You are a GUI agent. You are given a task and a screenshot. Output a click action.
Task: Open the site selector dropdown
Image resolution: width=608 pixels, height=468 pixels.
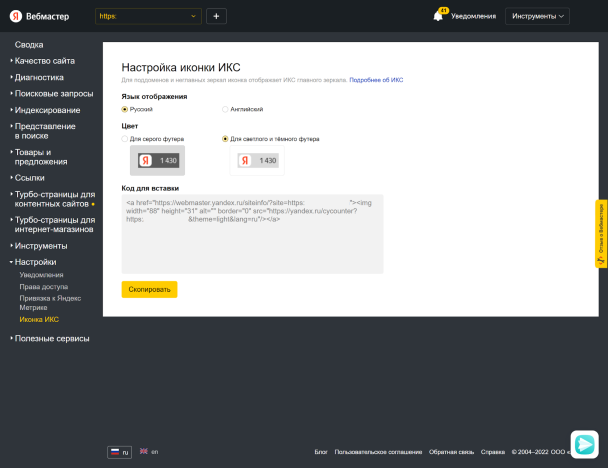tap(148, 16)
